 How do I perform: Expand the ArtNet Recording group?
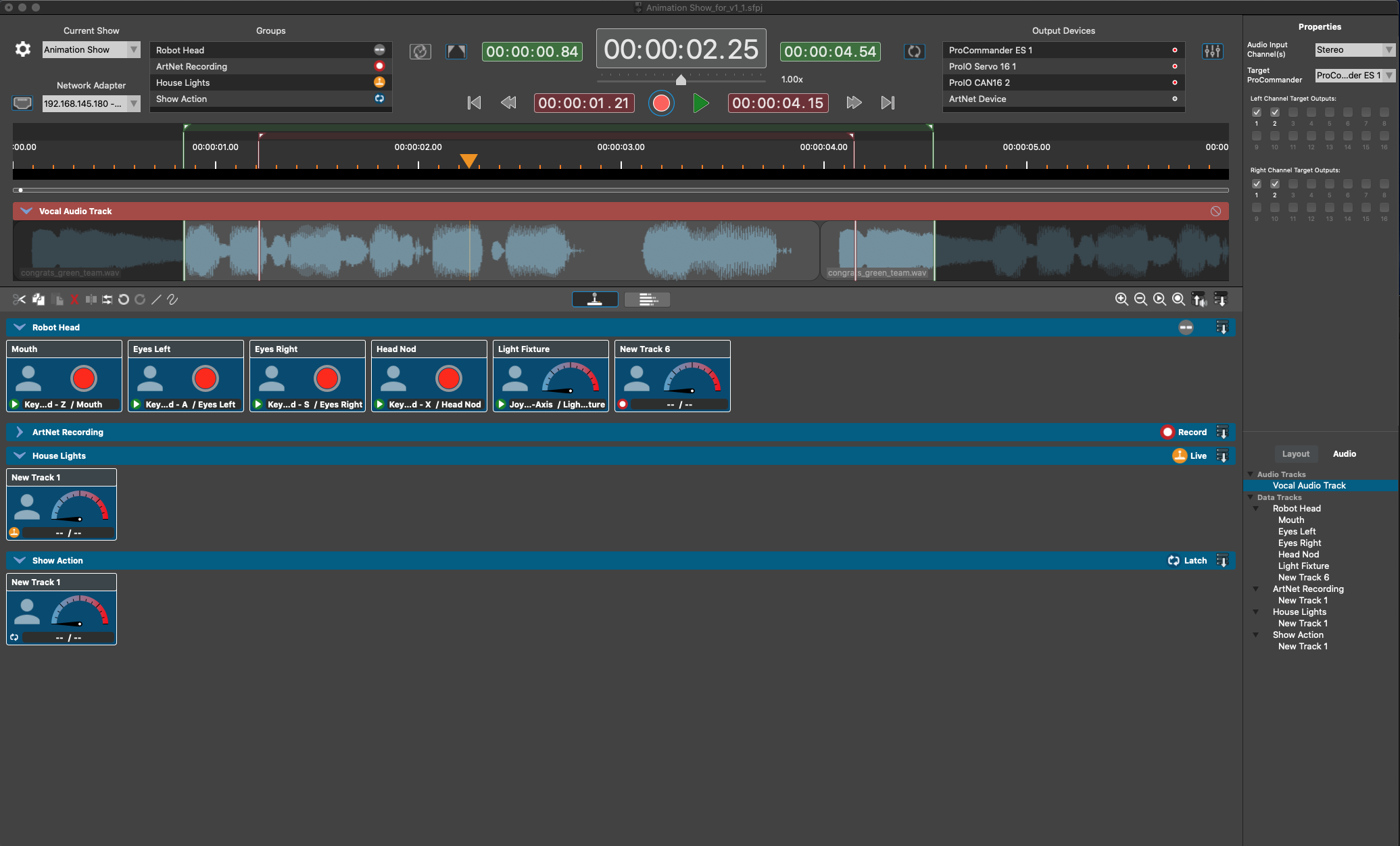(x=20, y=432)
